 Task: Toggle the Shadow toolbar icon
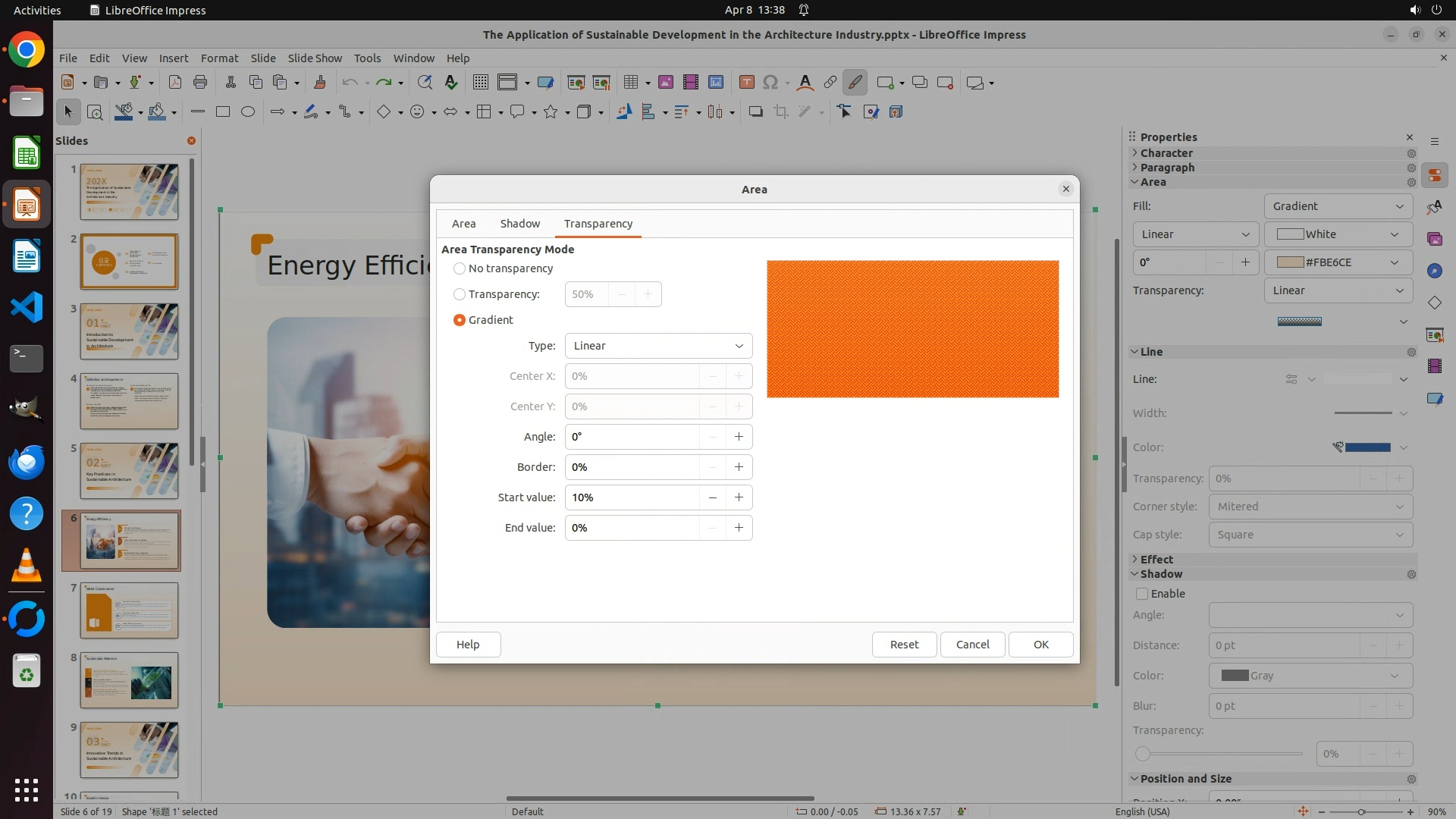(755, 112)
